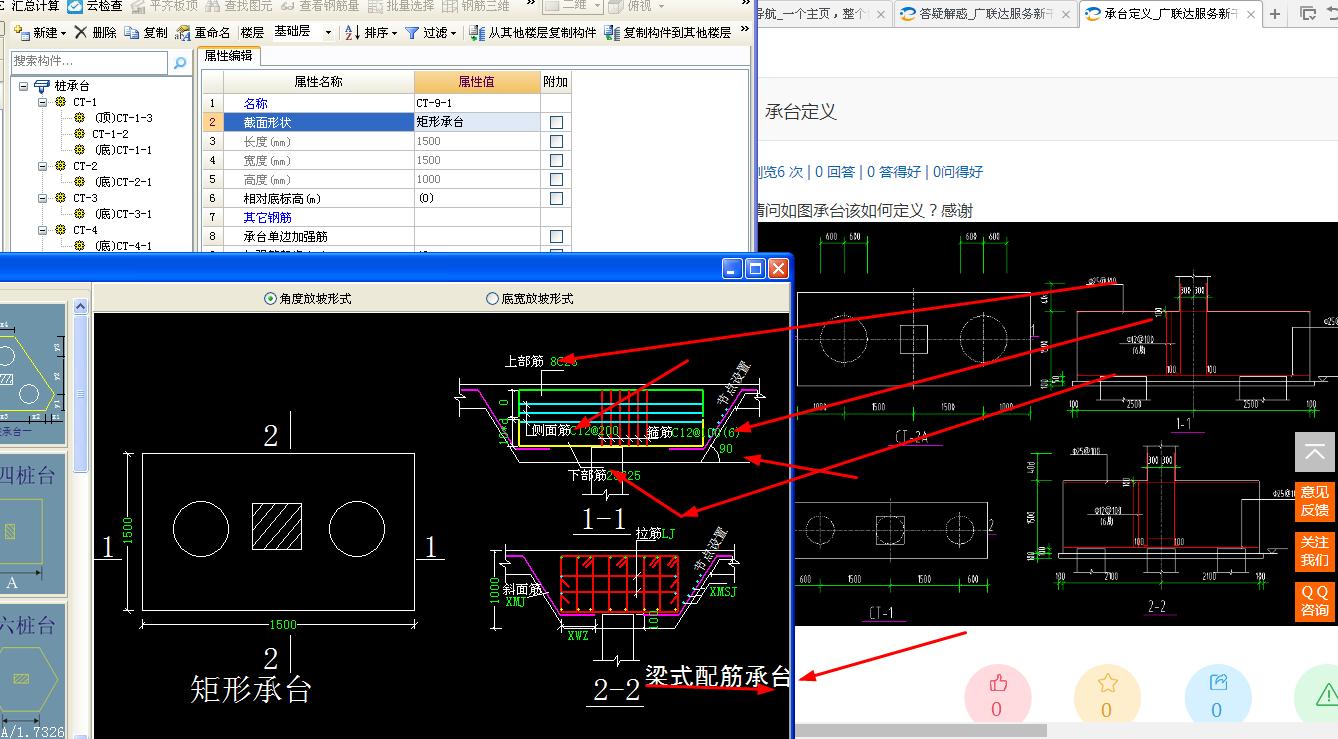The width and height of the screenshot is (1338, 739).
Task: Select (底)CT-2-1 tree item
Action: point(123,182)
